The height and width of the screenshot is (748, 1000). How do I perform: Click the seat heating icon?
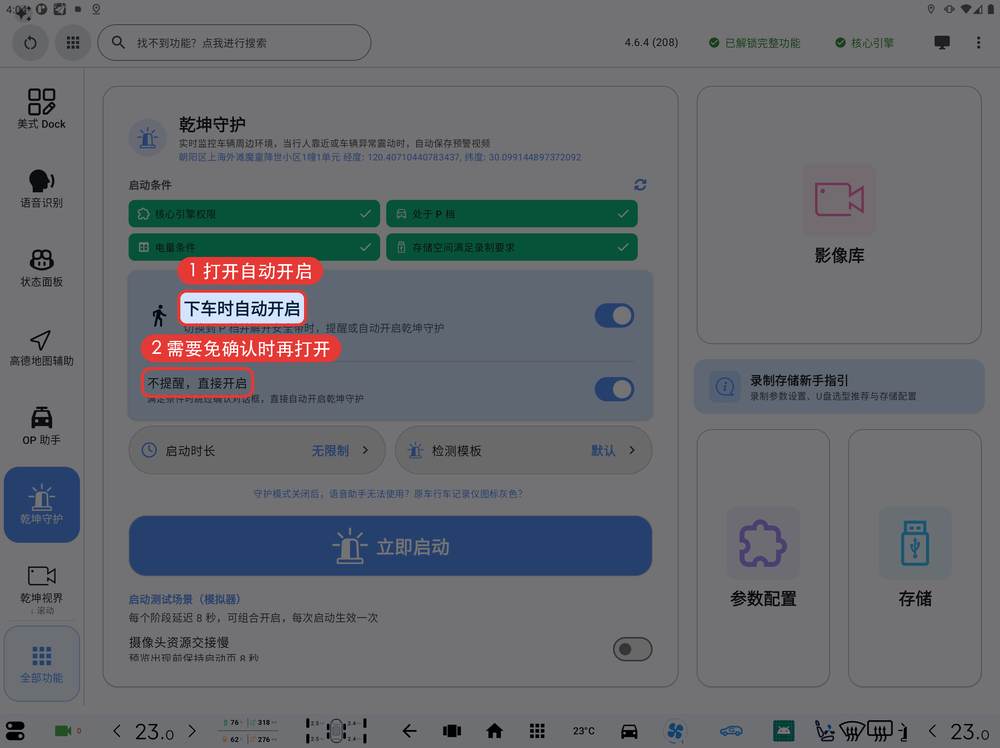click(824, 731)
